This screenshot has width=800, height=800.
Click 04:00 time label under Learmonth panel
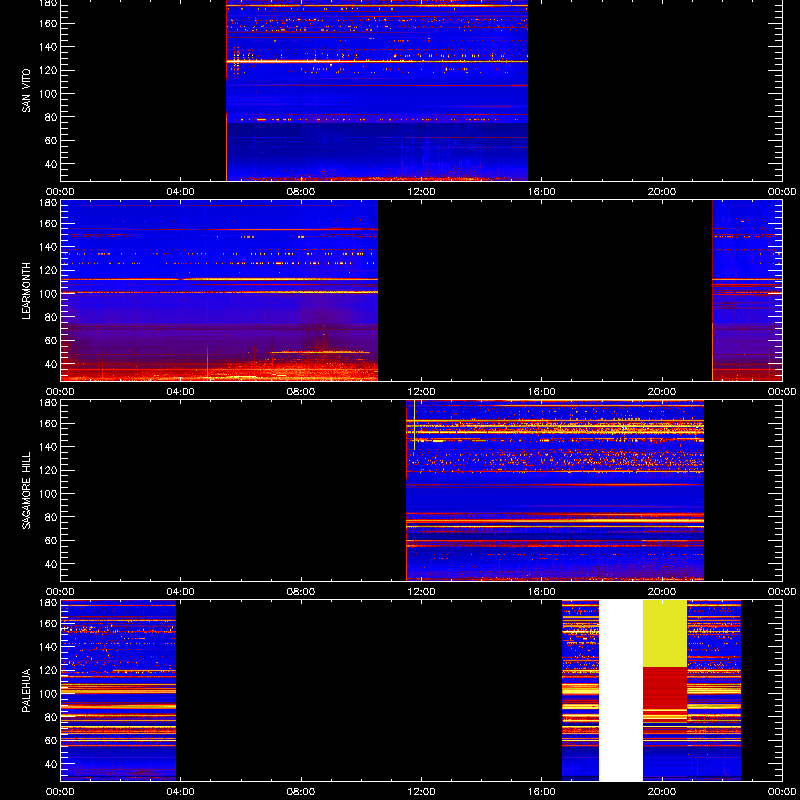tap(181, 392)
